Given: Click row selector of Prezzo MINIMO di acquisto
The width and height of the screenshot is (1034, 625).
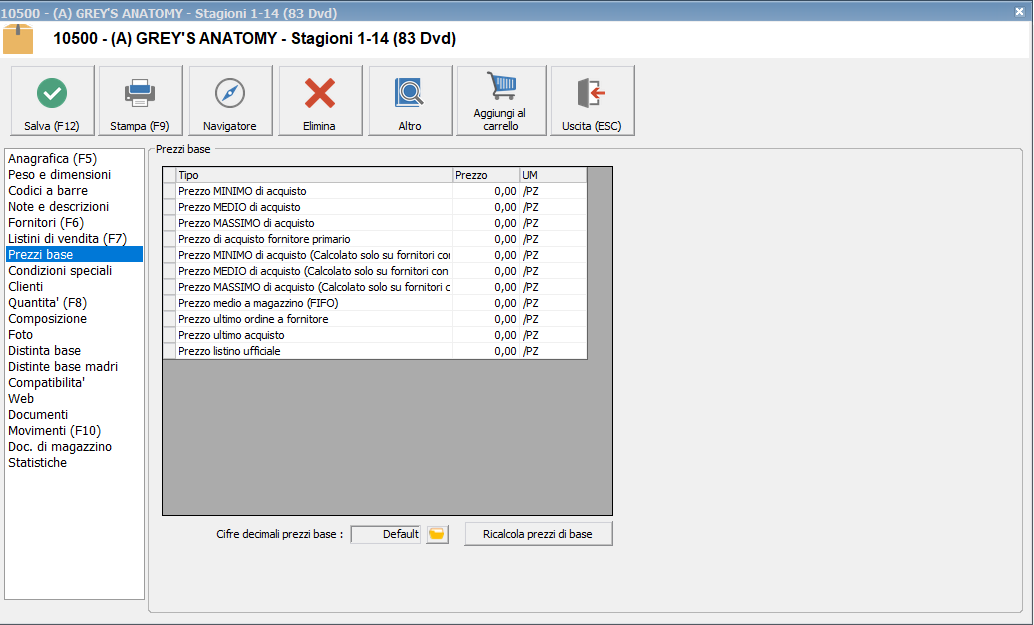Looking at the screenshot, I should pos(169,191).
